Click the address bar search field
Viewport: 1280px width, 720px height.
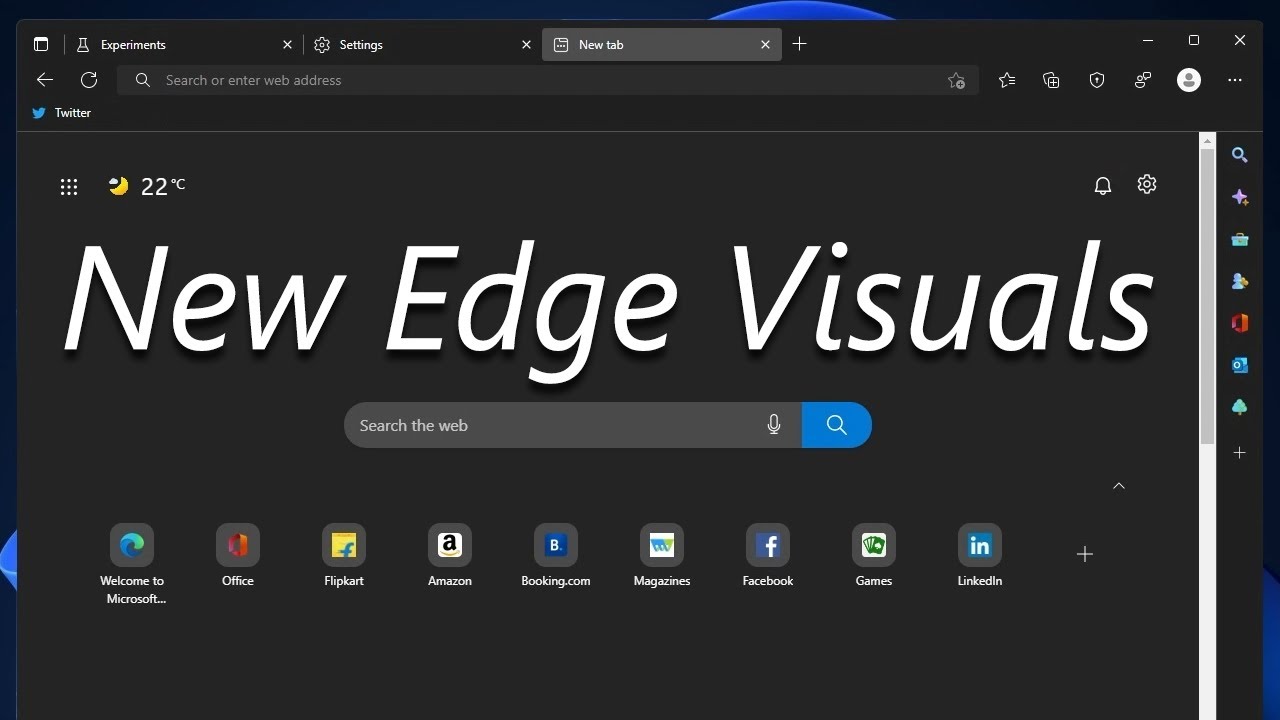click(550, 80)
